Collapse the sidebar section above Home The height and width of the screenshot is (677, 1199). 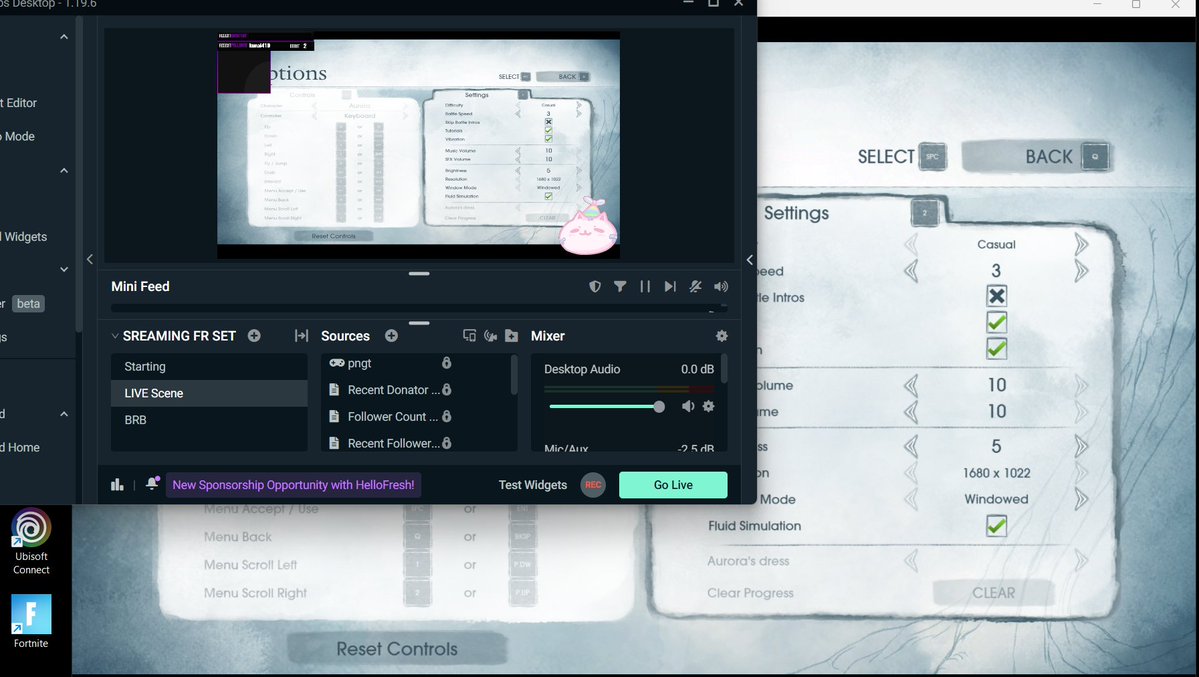64,414
